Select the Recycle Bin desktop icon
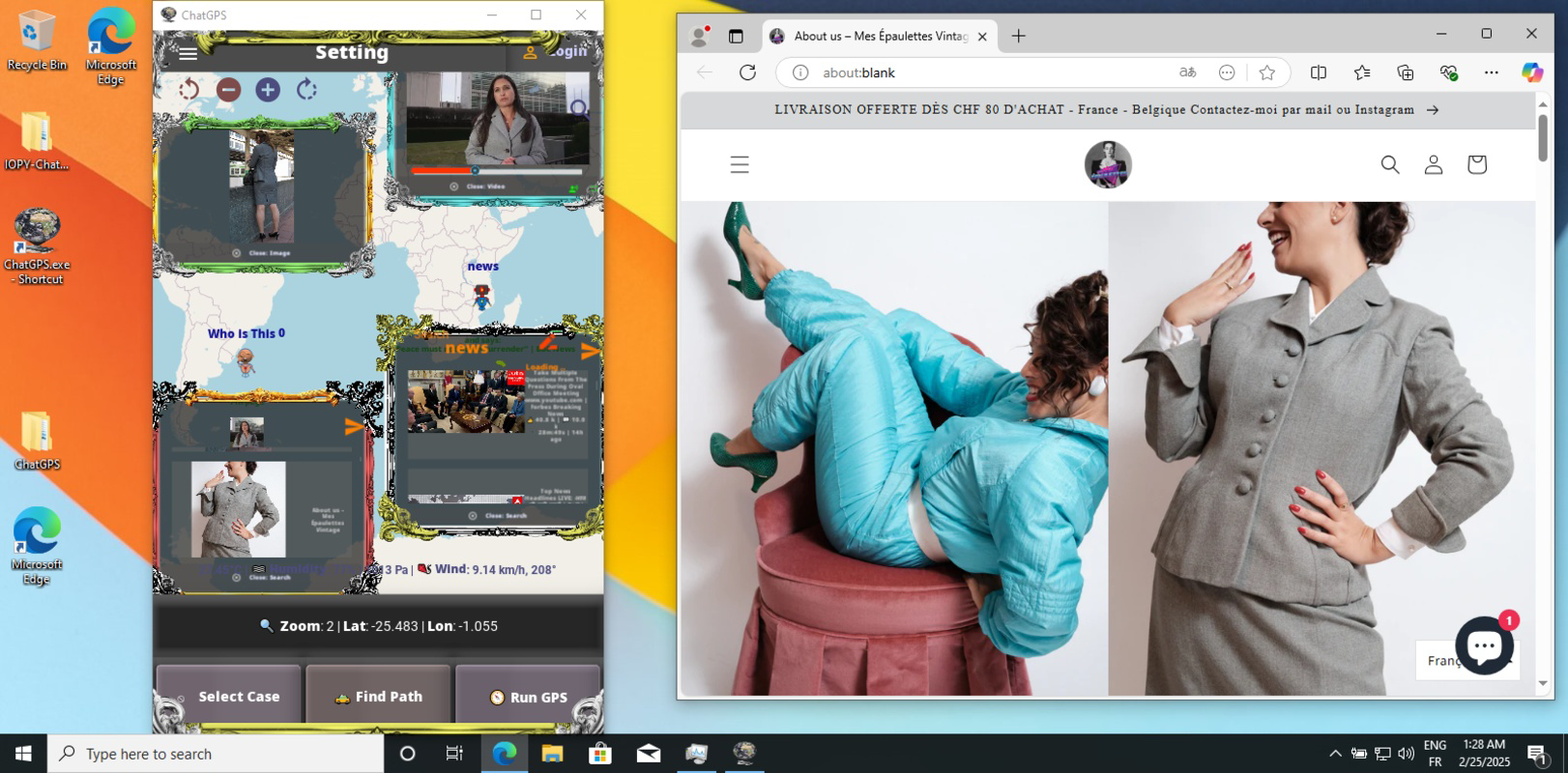 point(37,41)
